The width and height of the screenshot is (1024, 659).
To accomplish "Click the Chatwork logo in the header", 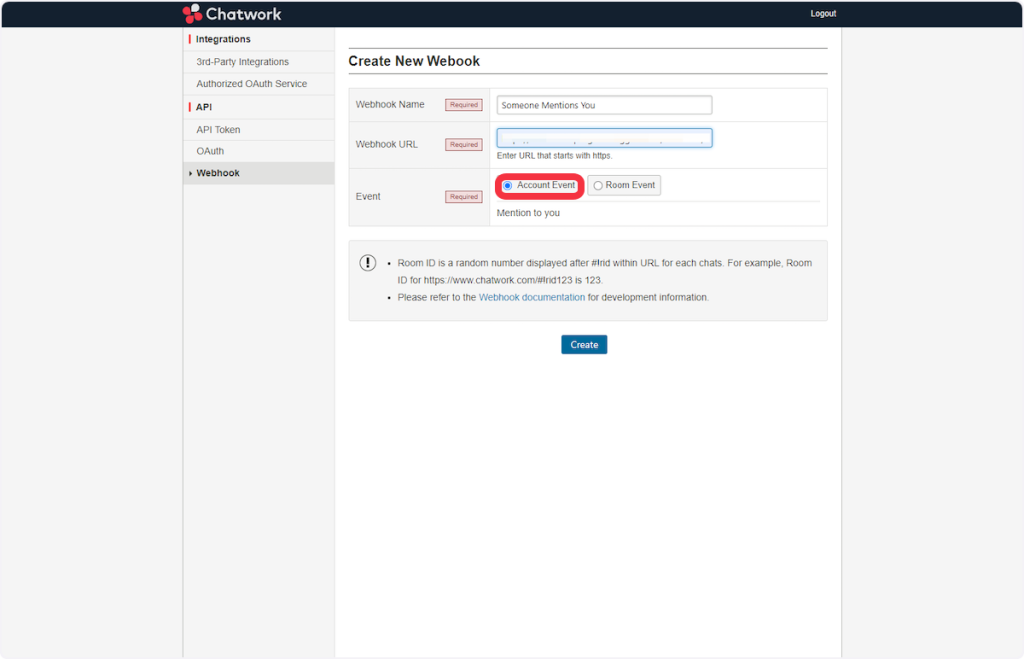I will tap(232, 14).
